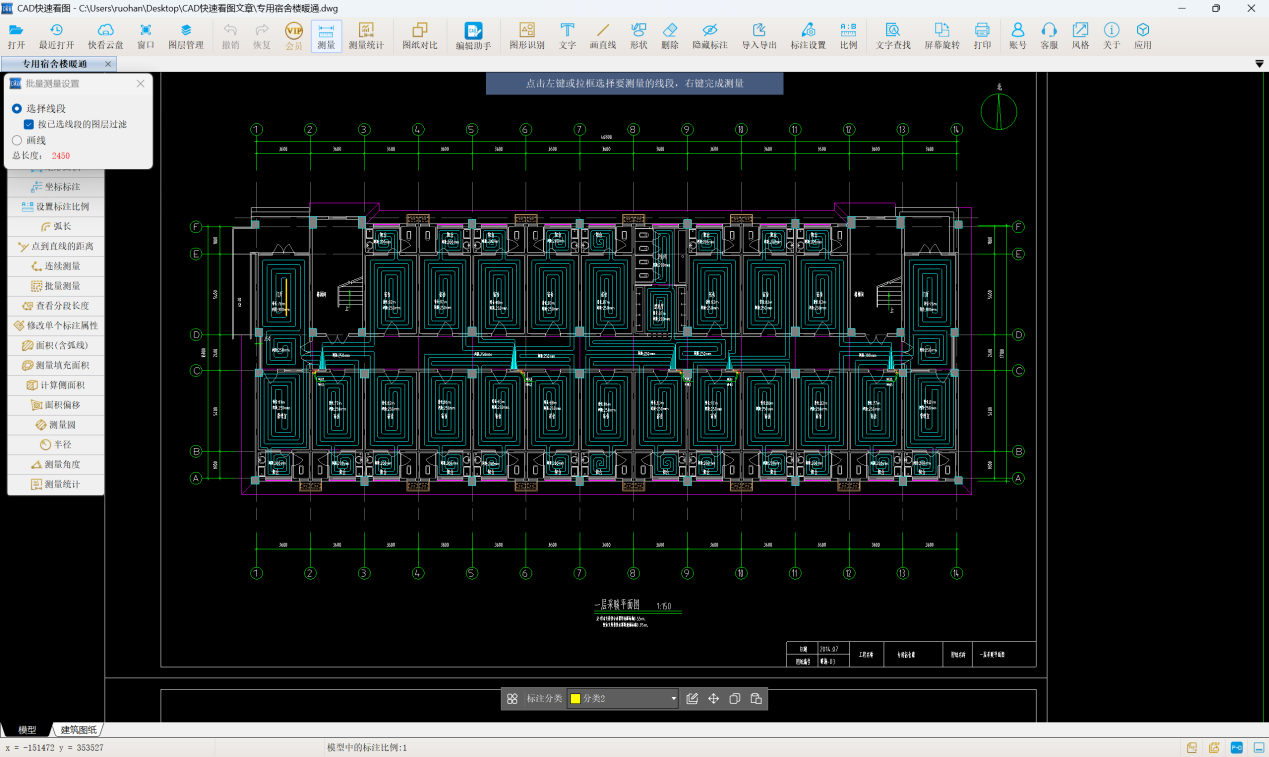Close the 专用宿舍楼暖通 tab
The width and height of the screenshot is (1269, 757).
(x=108, y=64)
